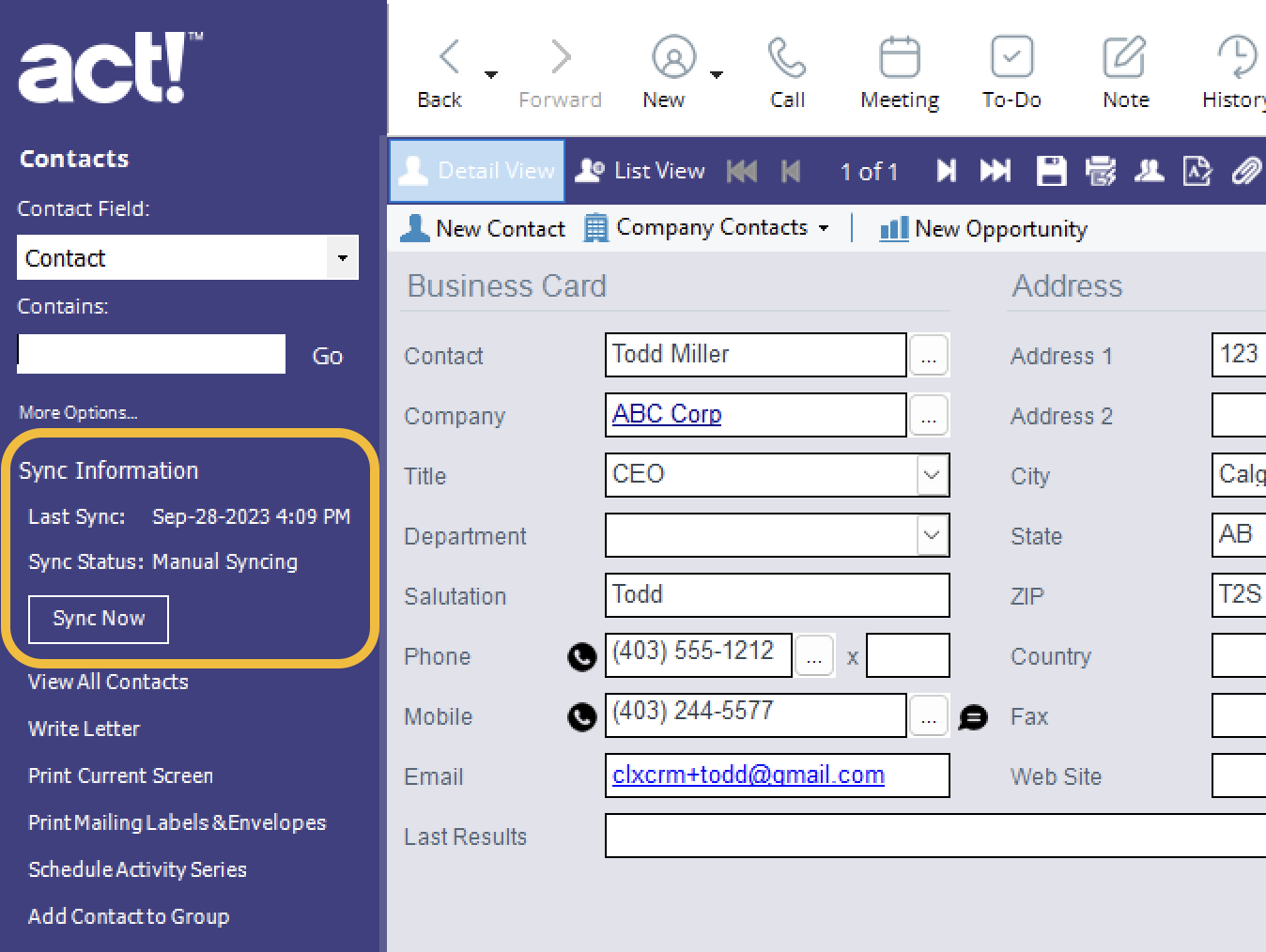
Task: Create a To-Do with the checkmark icon
Action: pos(1011,56)
